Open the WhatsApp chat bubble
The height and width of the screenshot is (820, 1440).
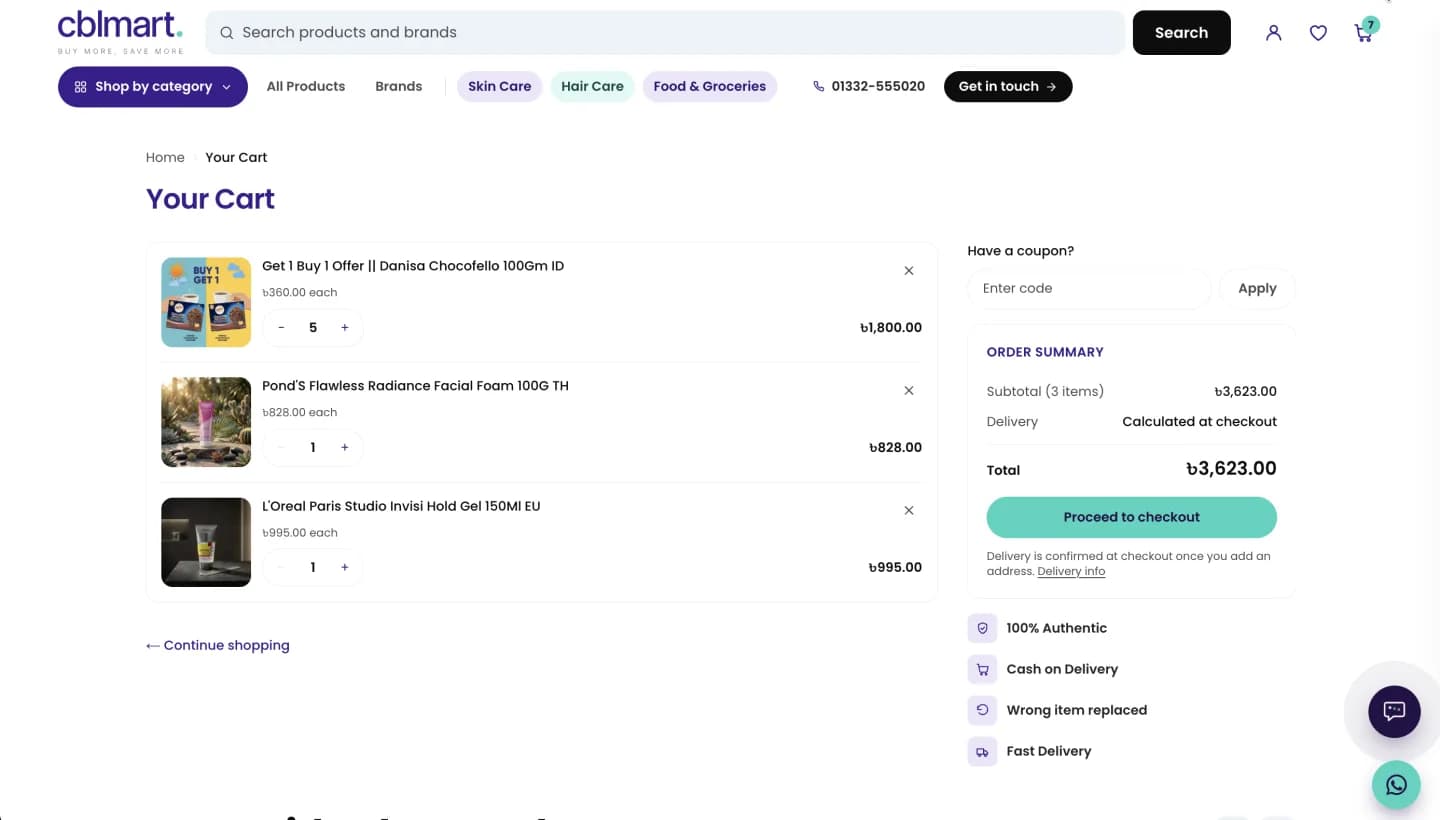coord(1396,785)
